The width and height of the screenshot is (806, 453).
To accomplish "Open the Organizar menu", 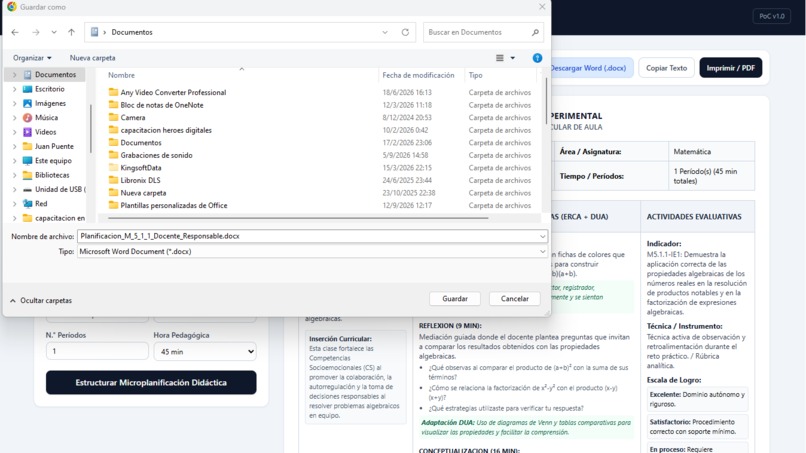I will tap(32, 58).
